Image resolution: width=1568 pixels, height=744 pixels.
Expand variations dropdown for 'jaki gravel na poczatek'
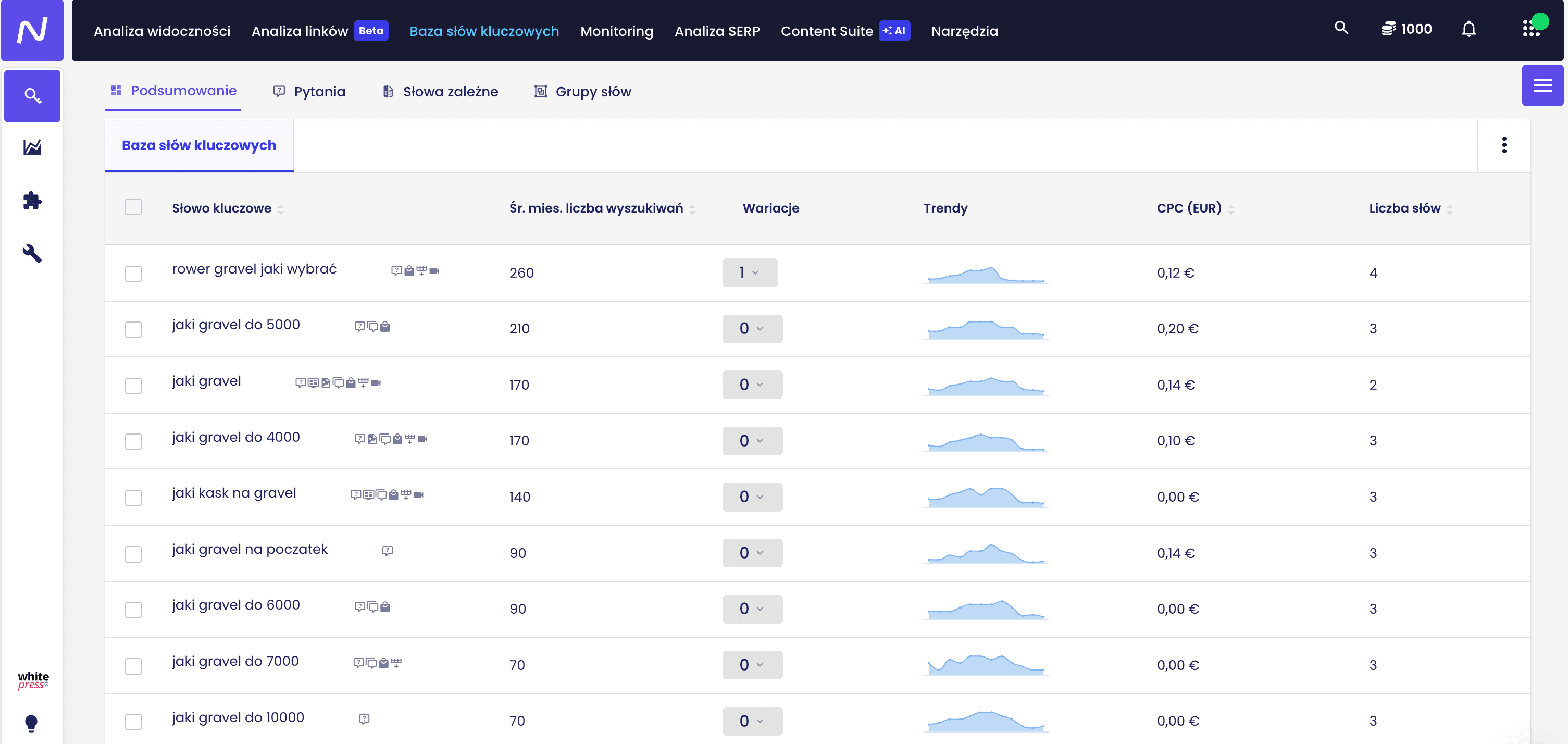pyautogui.click(x=752, y=553)
